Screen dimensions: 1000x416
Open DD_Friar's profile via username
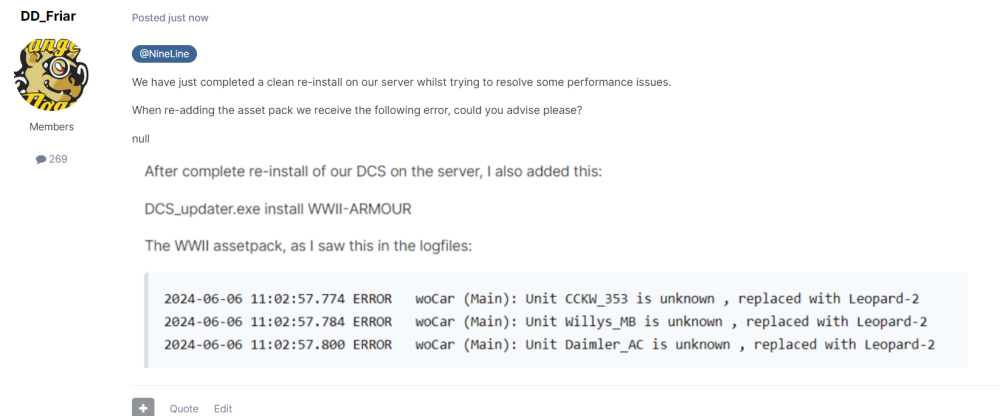[49, 15]
